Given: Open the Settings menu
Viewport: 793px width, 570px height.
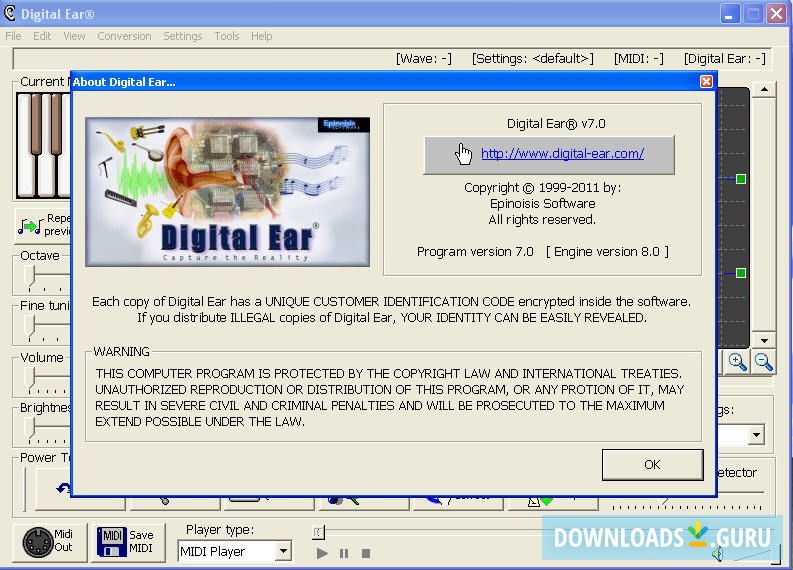Looking at the screenshot, I should [x=183, y=36].
